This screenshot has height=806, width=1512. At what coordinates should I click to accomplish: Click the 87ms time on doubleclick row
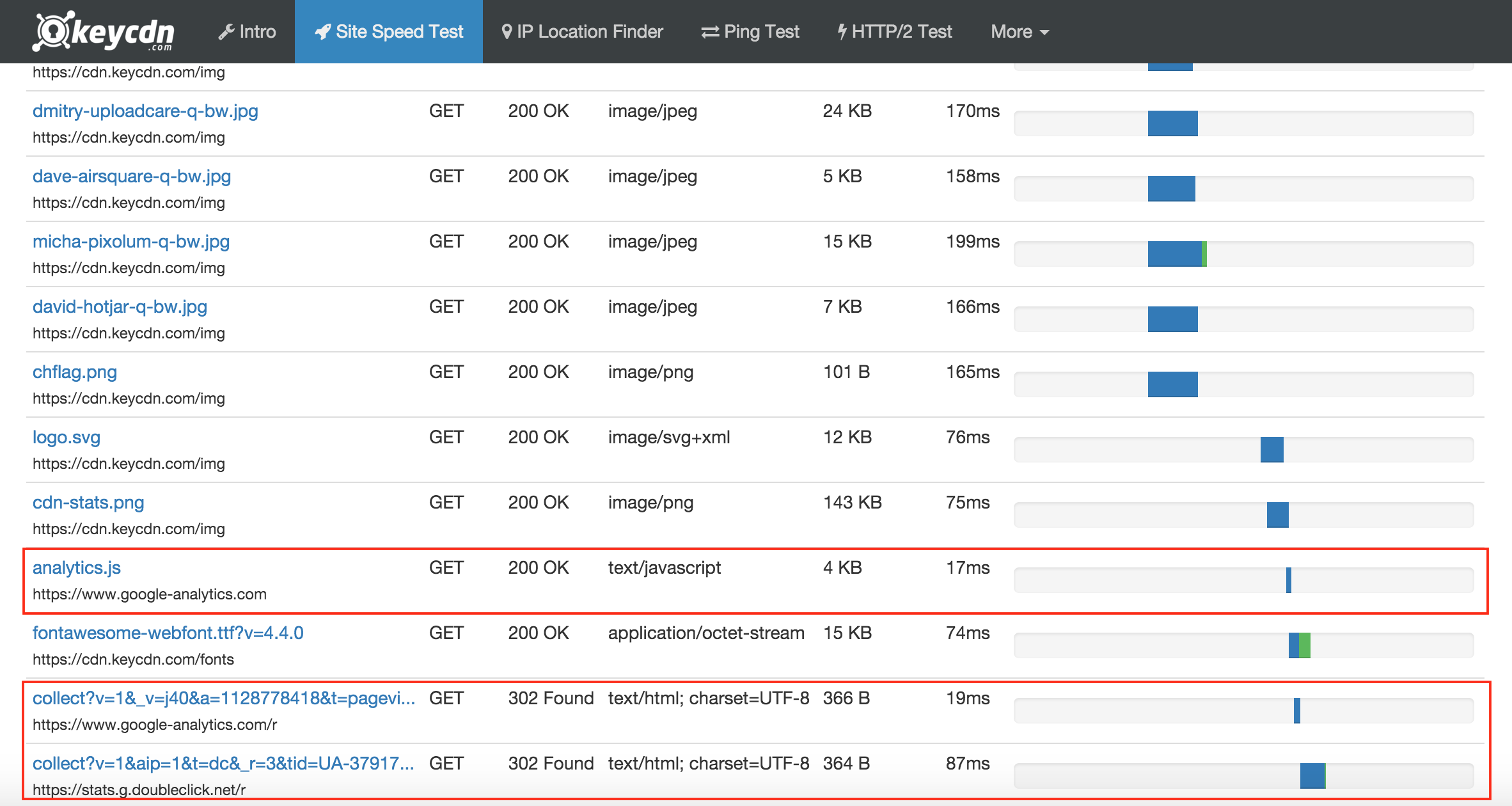(x=968, y=764)
